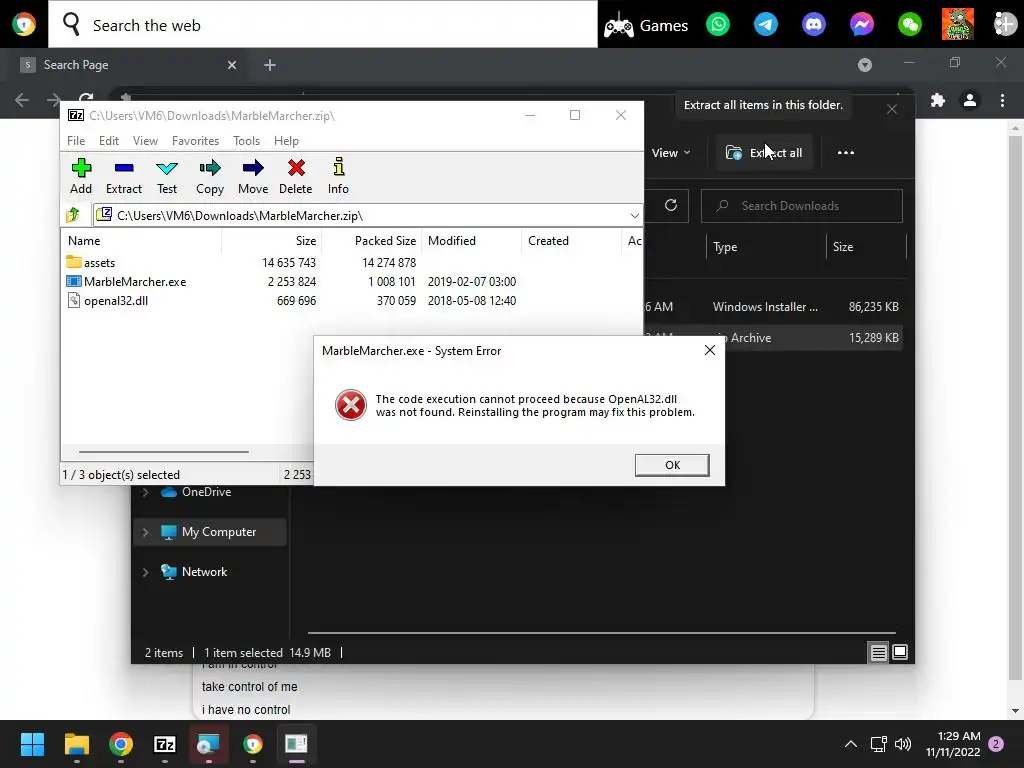This screenshot has width=1024, height=768.
Task: Open the browser tab search dropdown arrow
Action: (865, 65)
